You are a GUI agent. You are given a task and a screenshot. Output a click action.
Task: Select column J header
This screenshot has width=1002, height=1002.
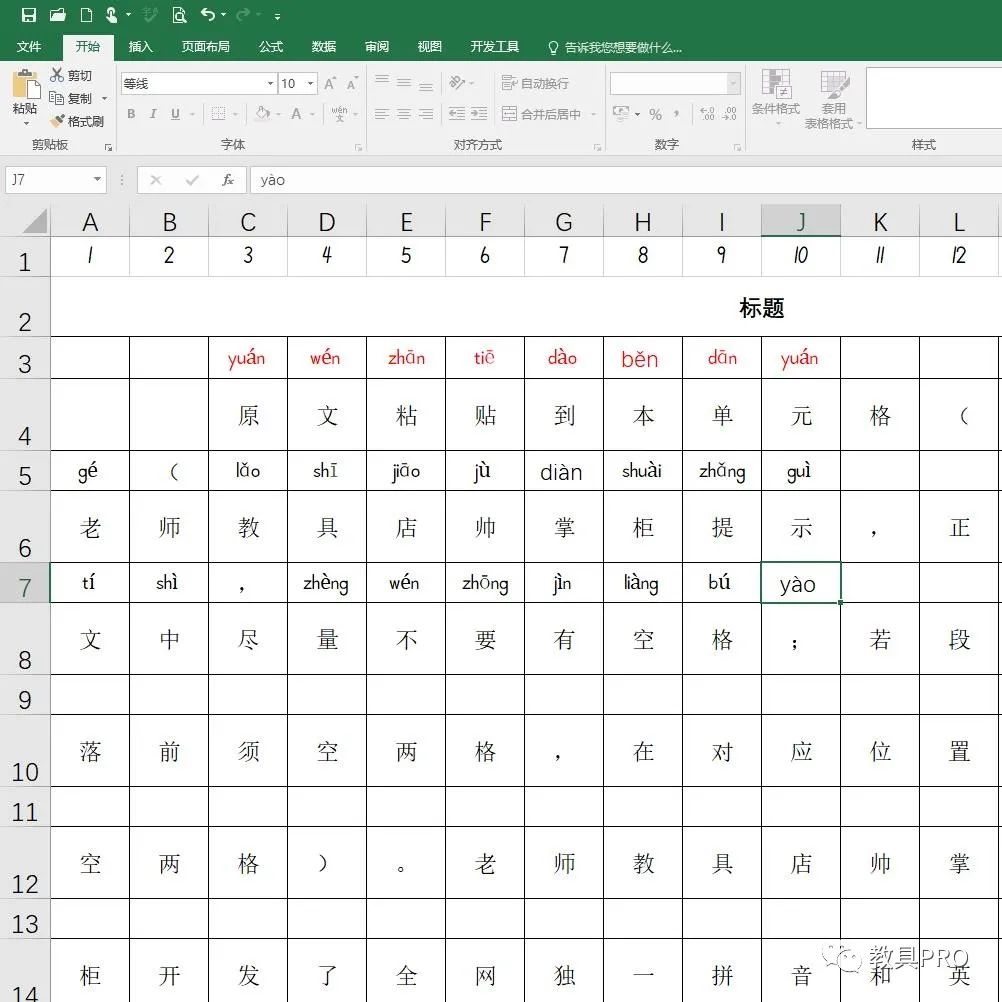point(801,221)
